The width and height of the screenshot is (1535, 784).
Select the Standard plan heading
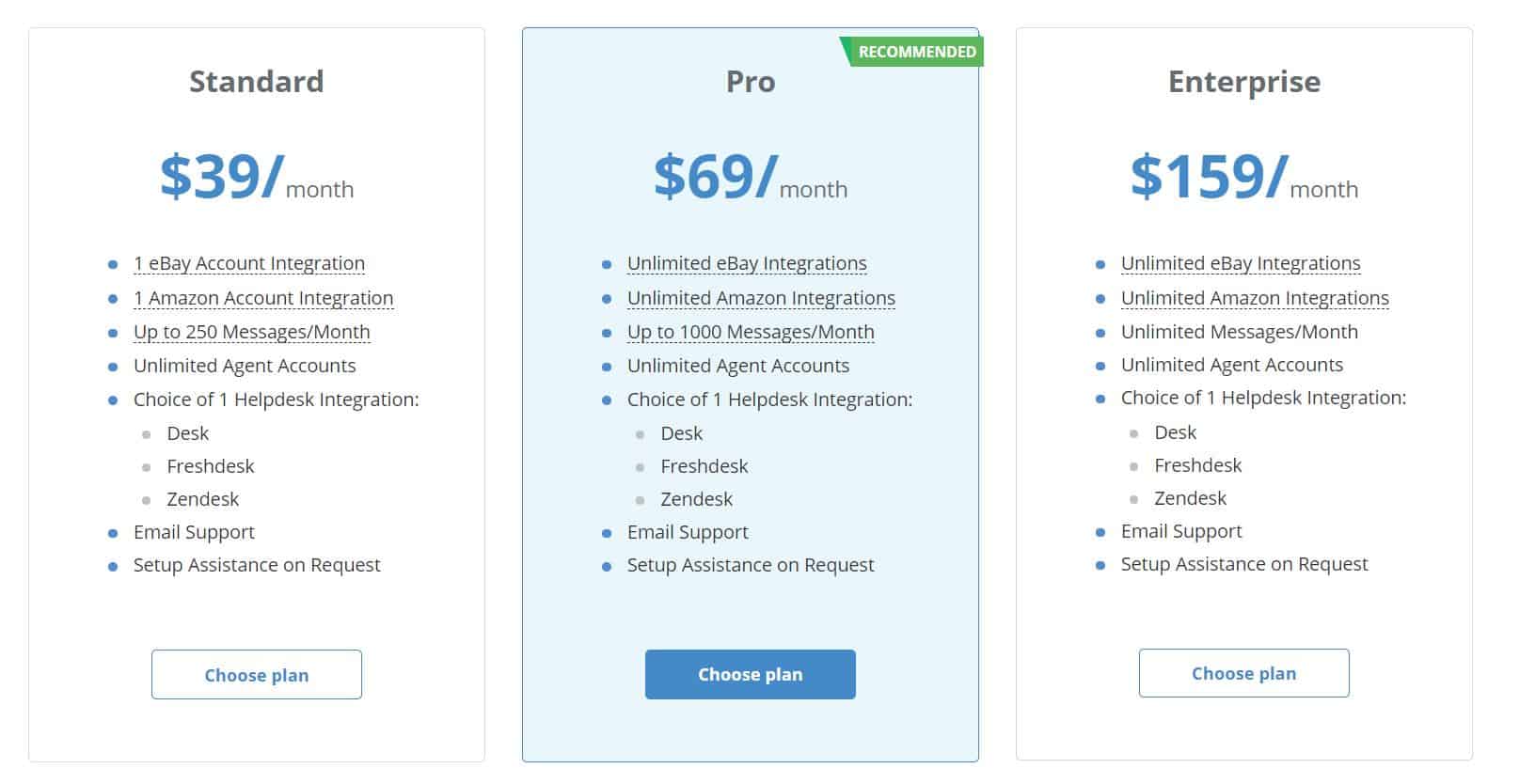[256, 82]
